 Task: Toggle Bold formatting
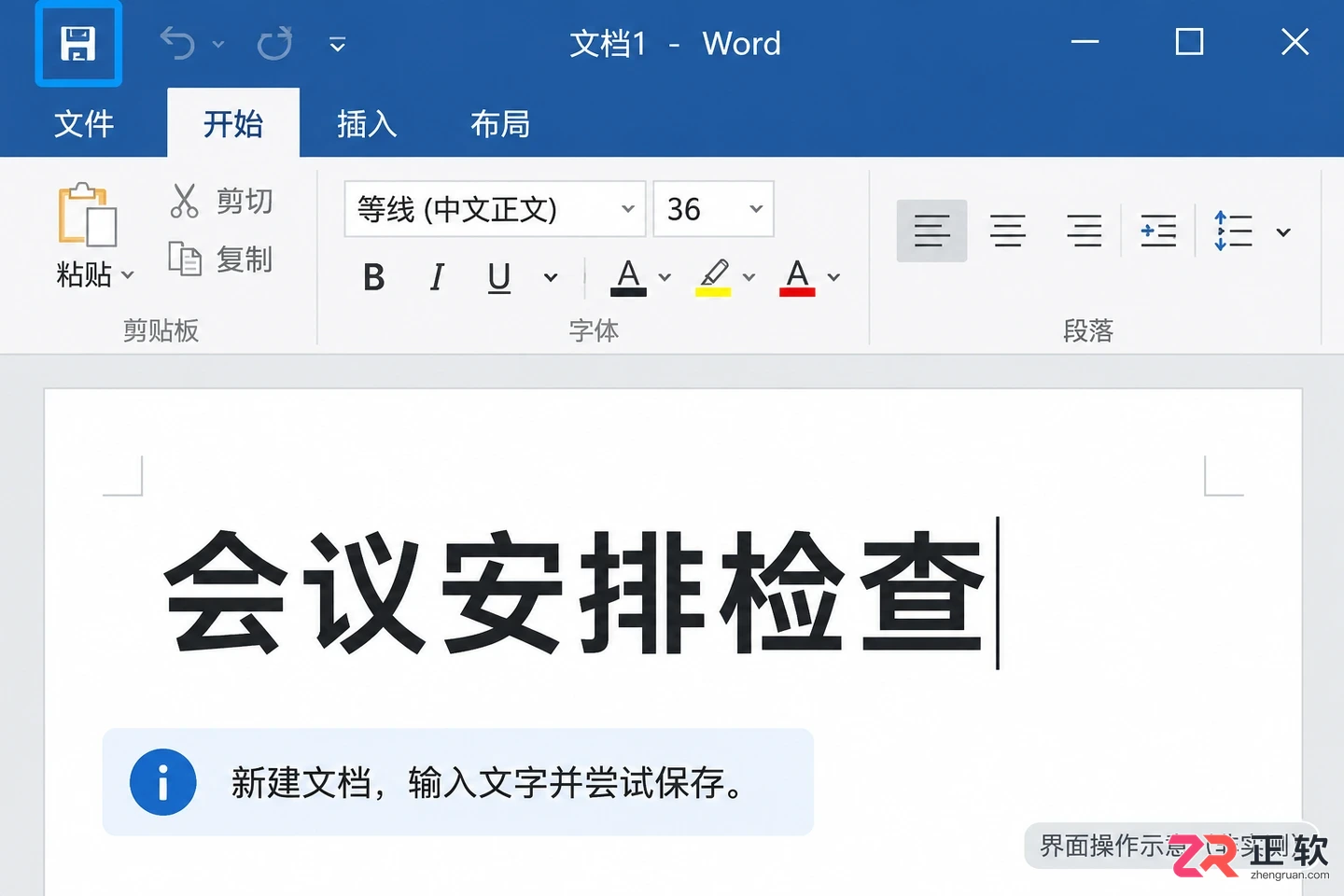374,277
